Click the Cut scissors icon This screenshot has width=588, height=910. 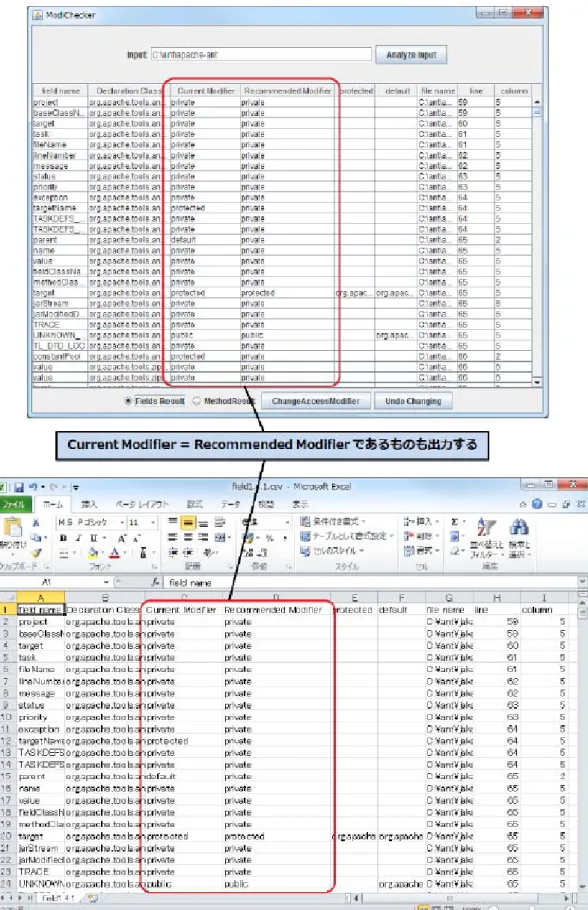coord(36,523)
